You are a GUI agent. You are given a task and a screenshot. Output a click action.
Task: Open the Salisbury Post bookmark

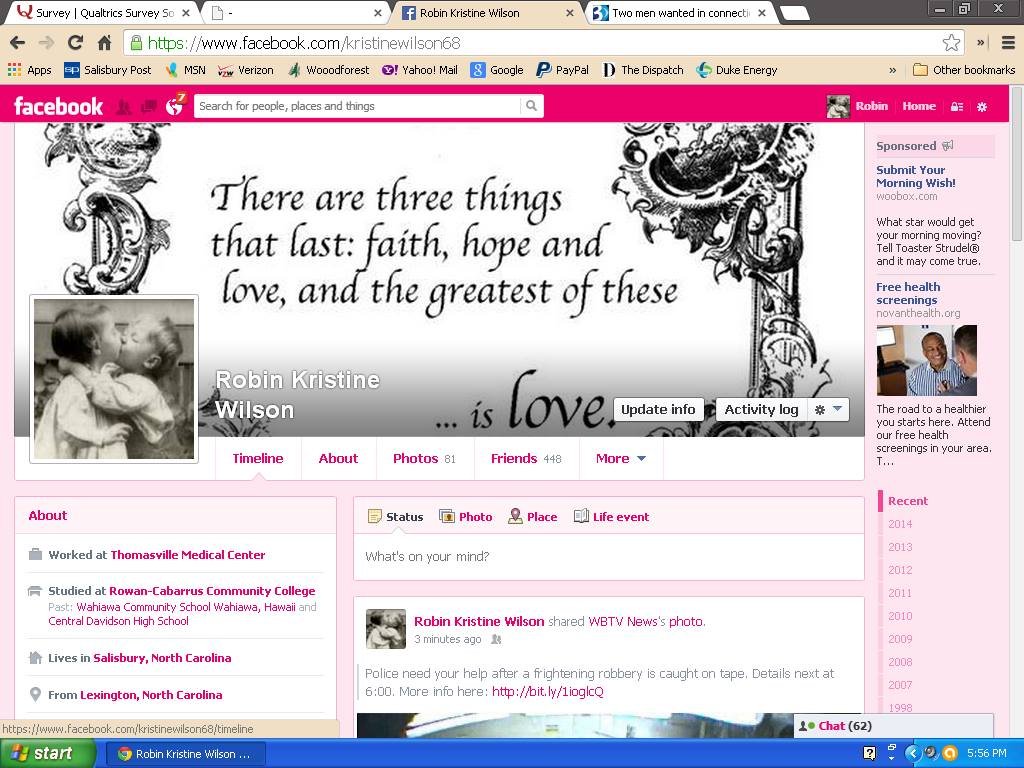[x=108, y=70]
